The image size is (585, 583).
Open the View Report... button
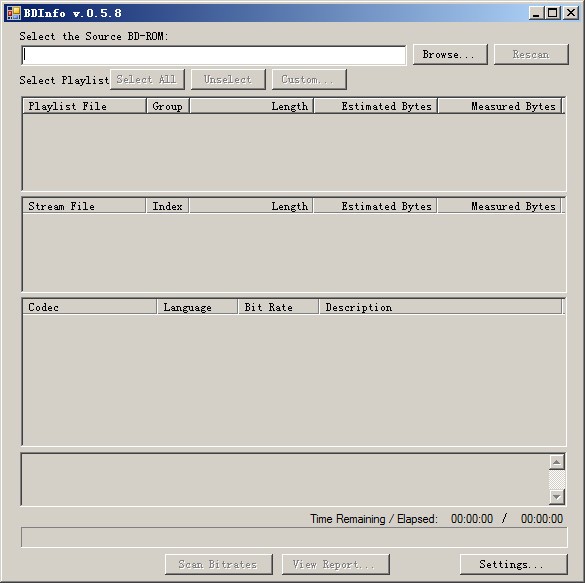point(336,564)
